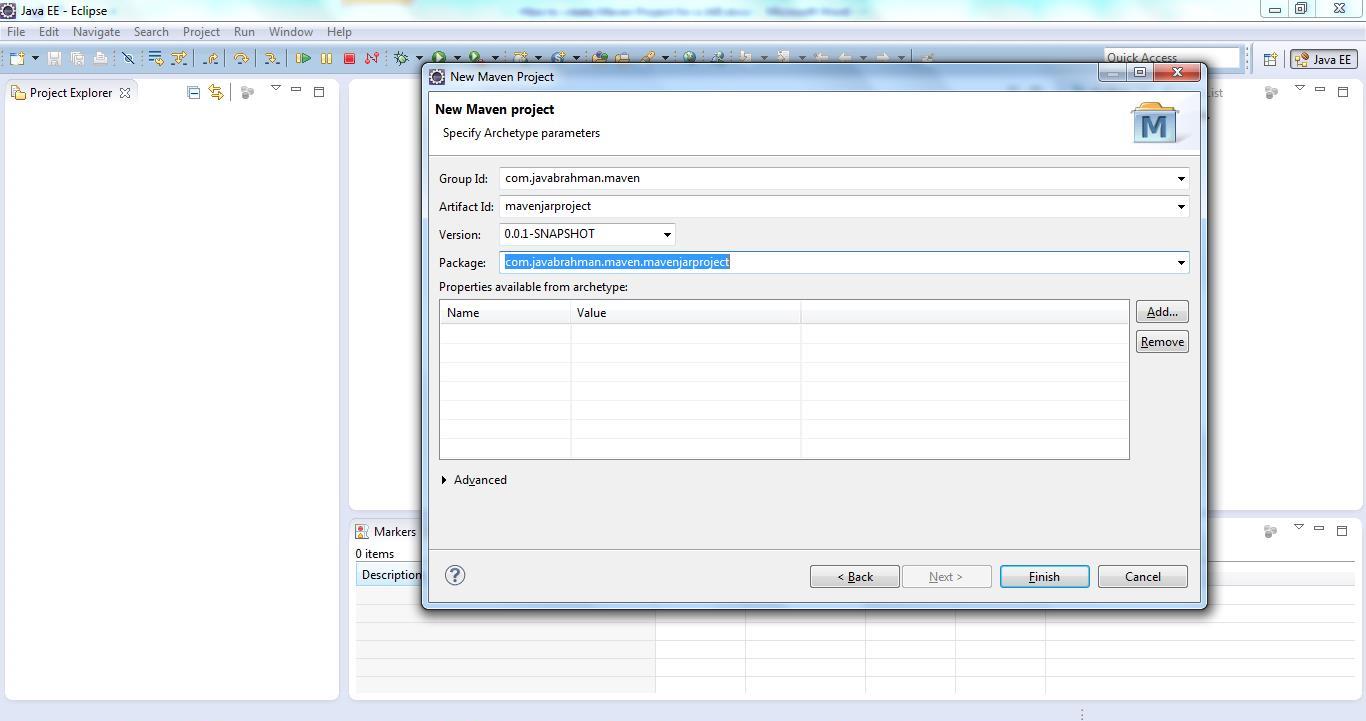The height and width of the screenshot is (721, 1366).
Task: Minimize the Project Explorer panel
Action: pos(296,90)
